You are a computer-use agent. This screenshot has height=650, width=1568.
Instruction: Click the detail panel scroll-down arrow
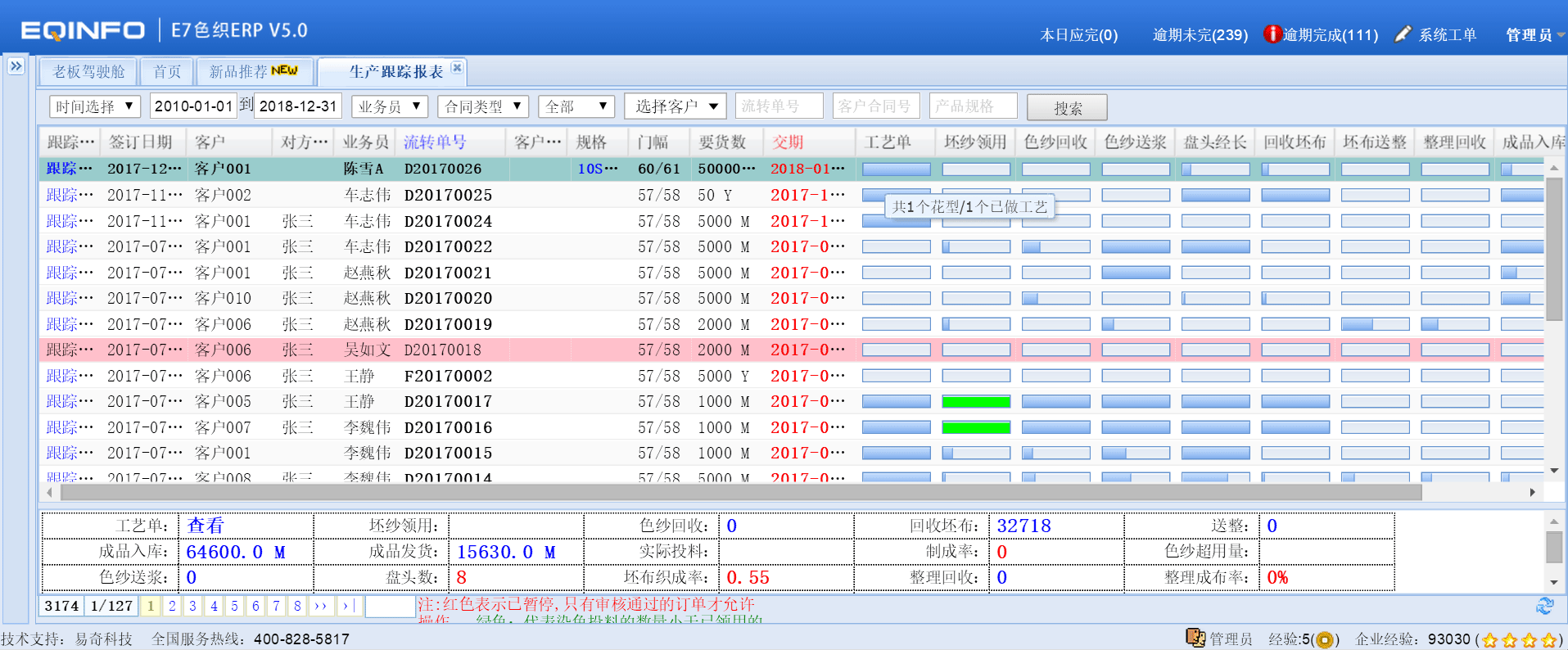tap(1553, 582)
